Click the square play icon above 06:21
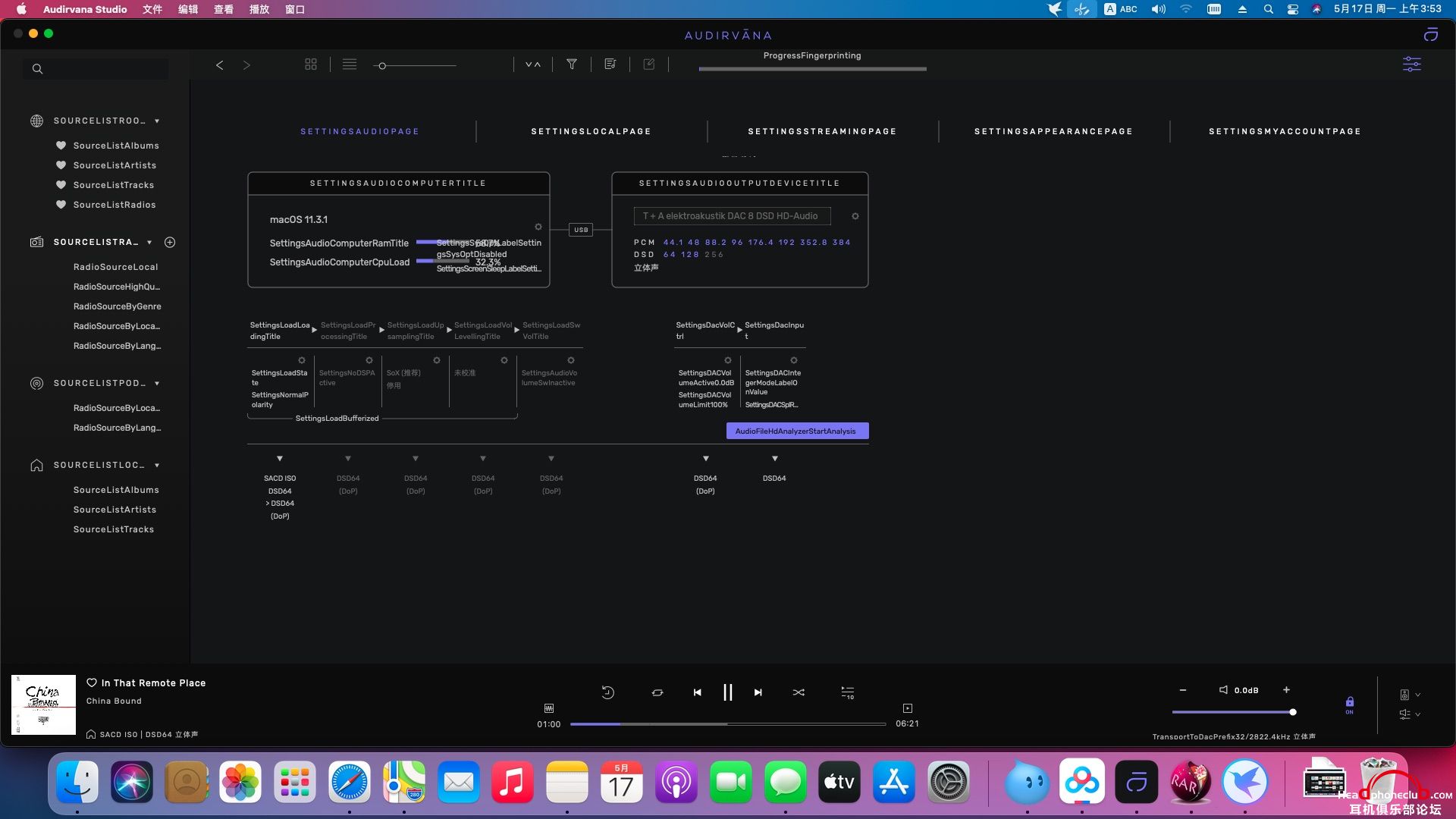 908,708
